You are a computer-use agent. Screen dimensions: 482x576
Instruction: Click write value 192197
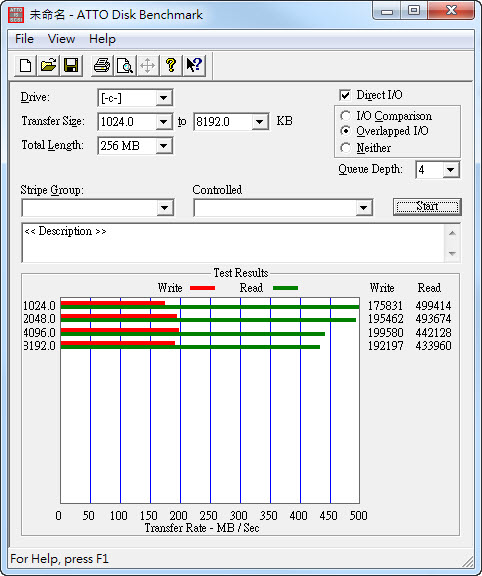pyautogui.click(x=385, y=346)
